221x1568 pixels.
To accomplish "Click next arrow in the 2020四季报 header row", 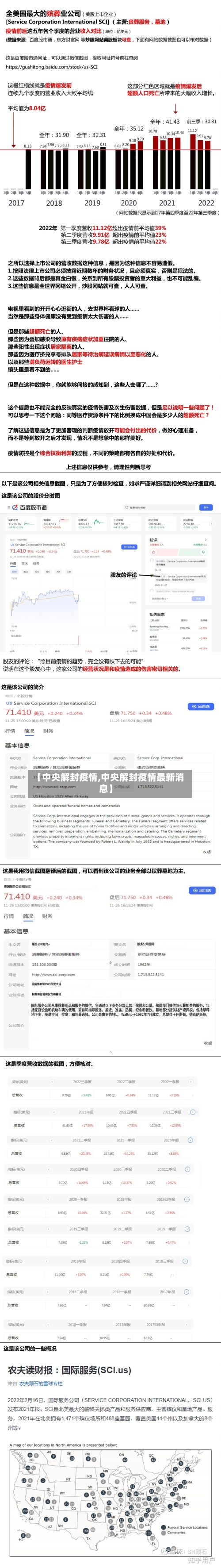I will (187, 1169).
